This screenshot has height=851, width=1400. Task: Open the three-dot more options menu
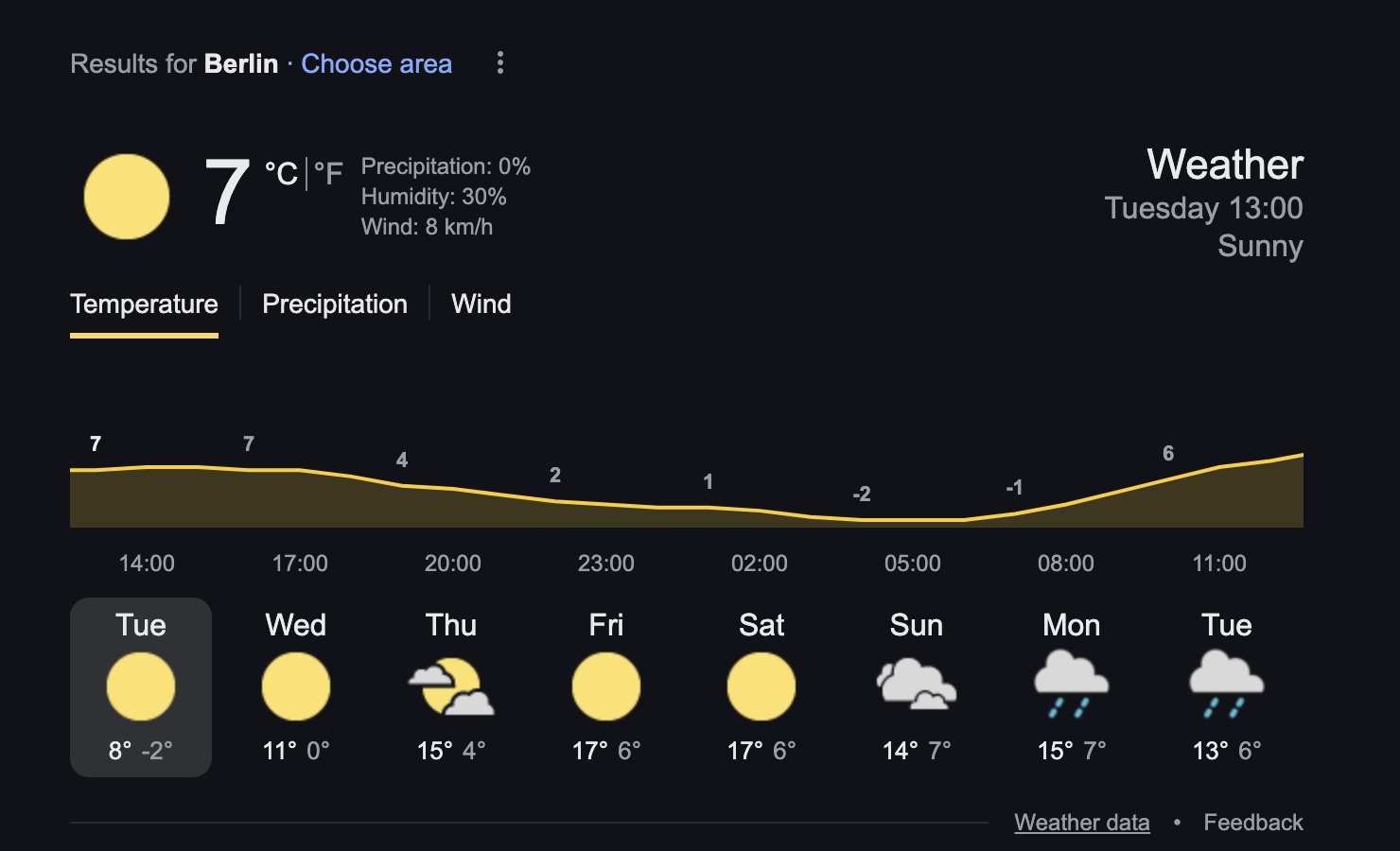500,63
